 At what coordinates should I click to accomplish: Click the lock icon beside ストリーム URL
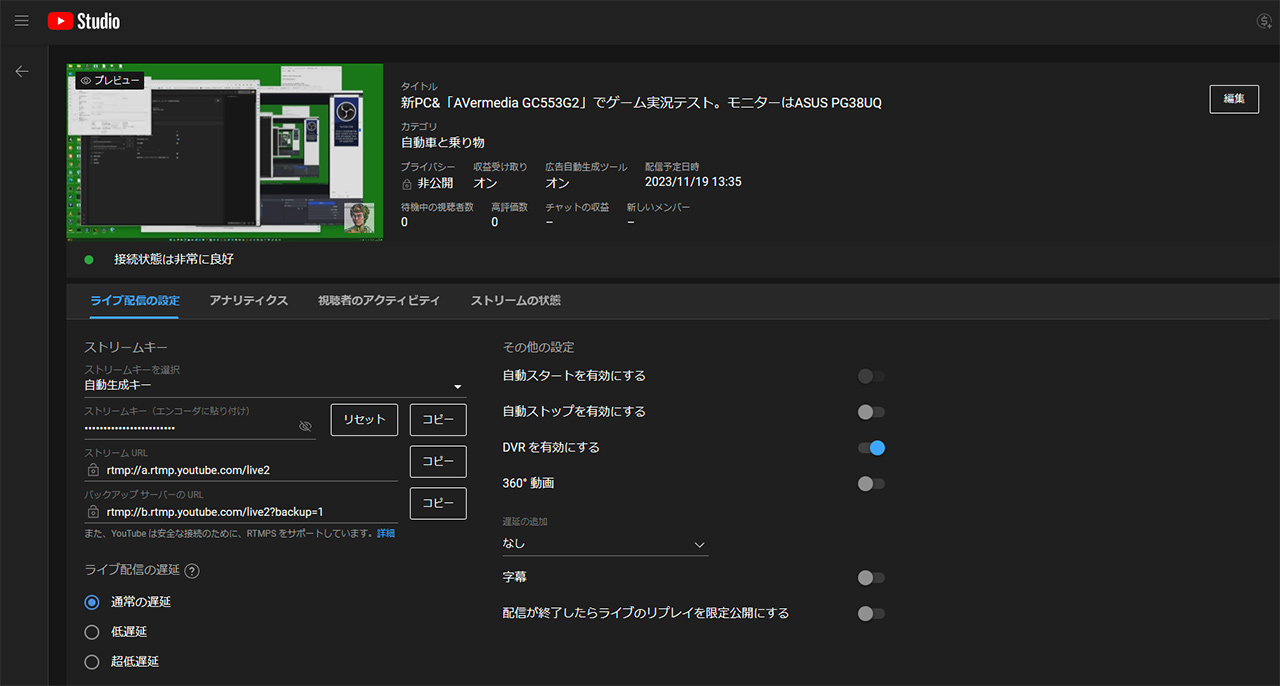pos(93,470)
